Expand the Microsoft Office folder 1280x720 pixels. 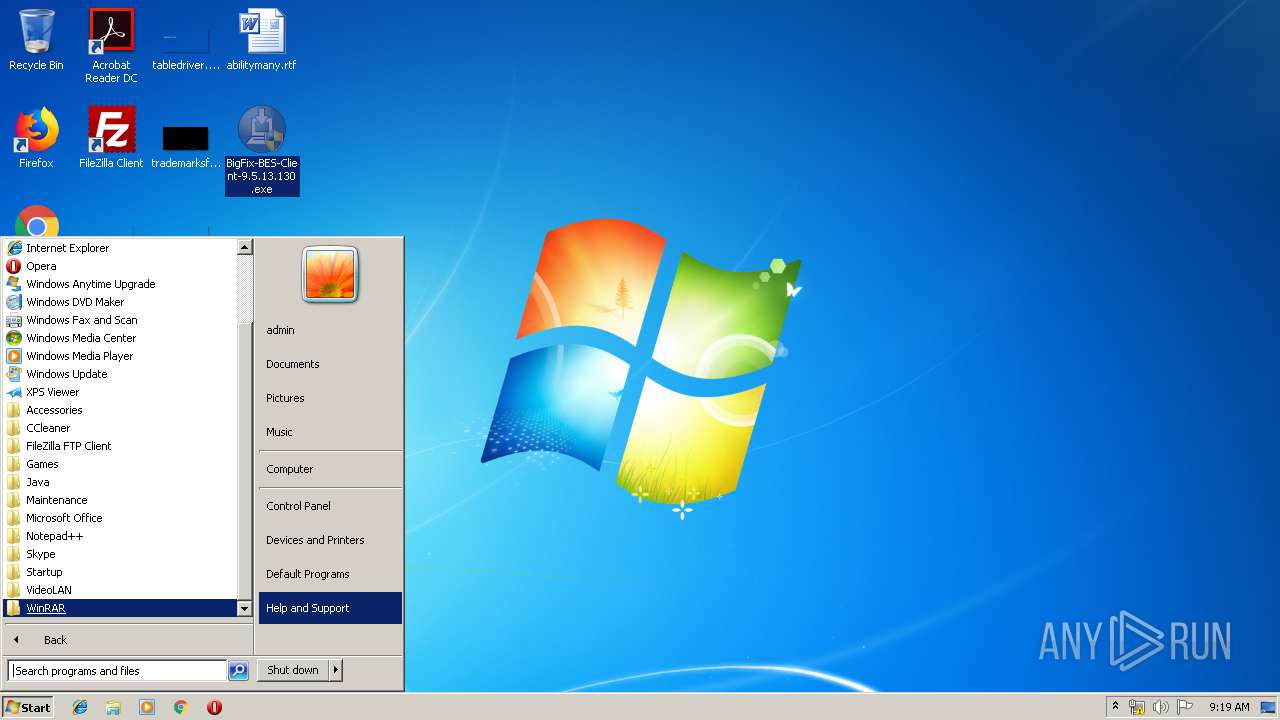(120, 518)
